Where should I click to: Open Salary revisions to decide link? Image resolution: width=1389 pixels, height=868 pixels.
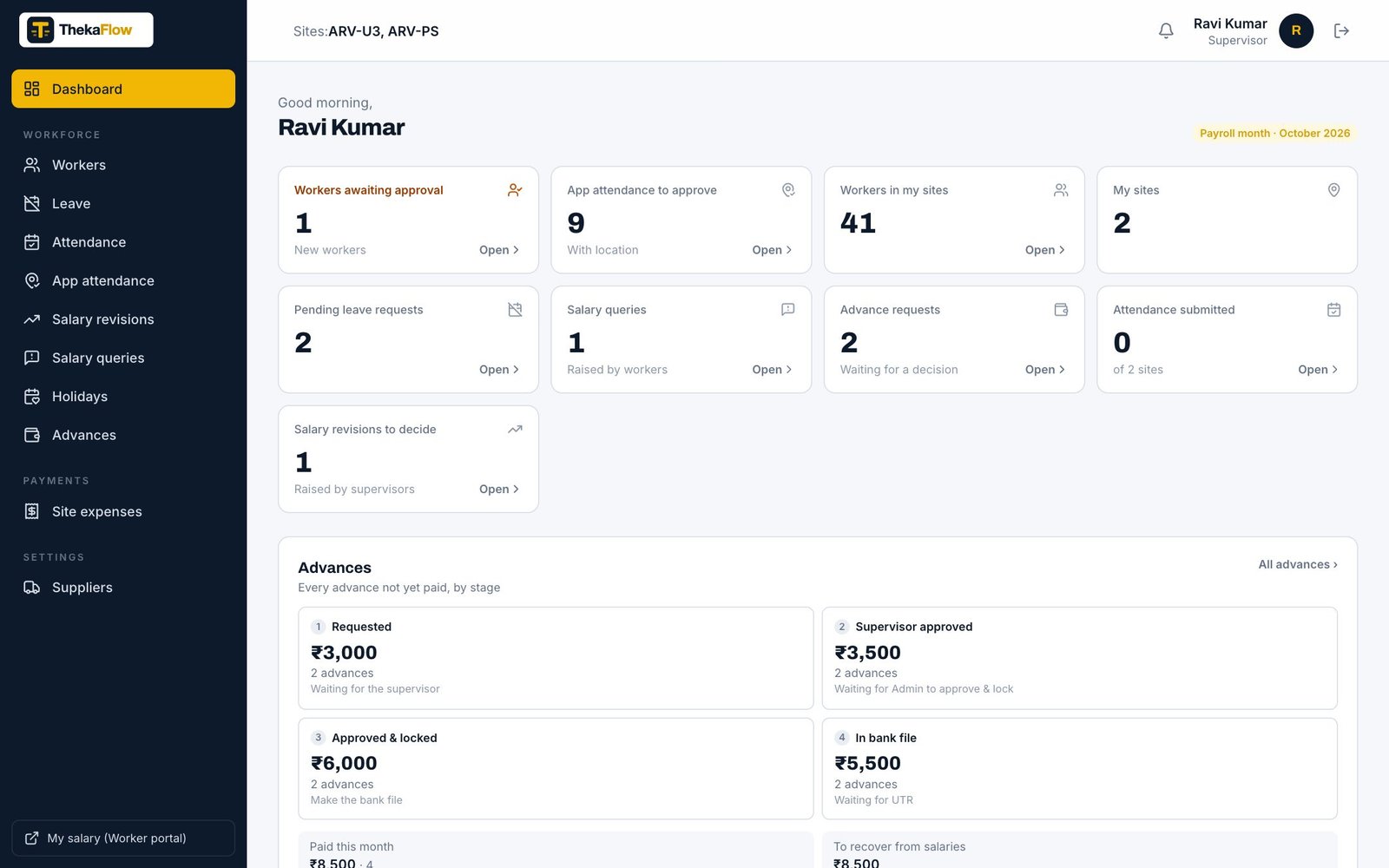(499, 490)
